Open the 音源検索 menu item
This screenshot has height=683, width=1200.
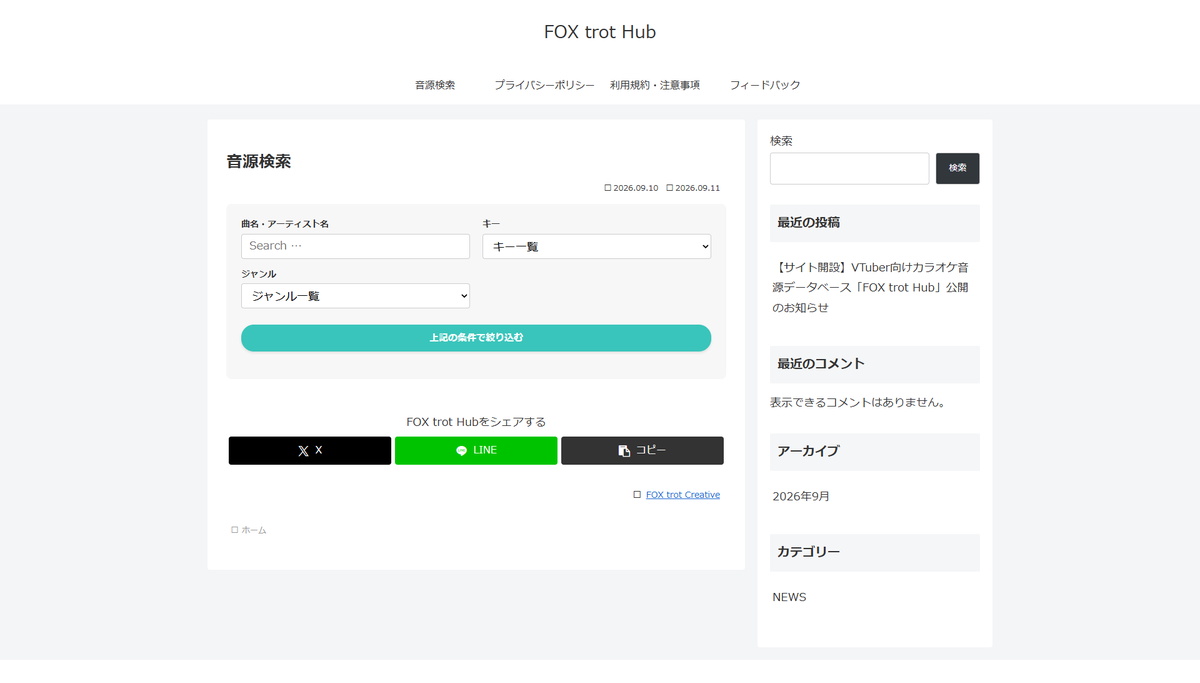pyautogui.click(x=435, y=85)
